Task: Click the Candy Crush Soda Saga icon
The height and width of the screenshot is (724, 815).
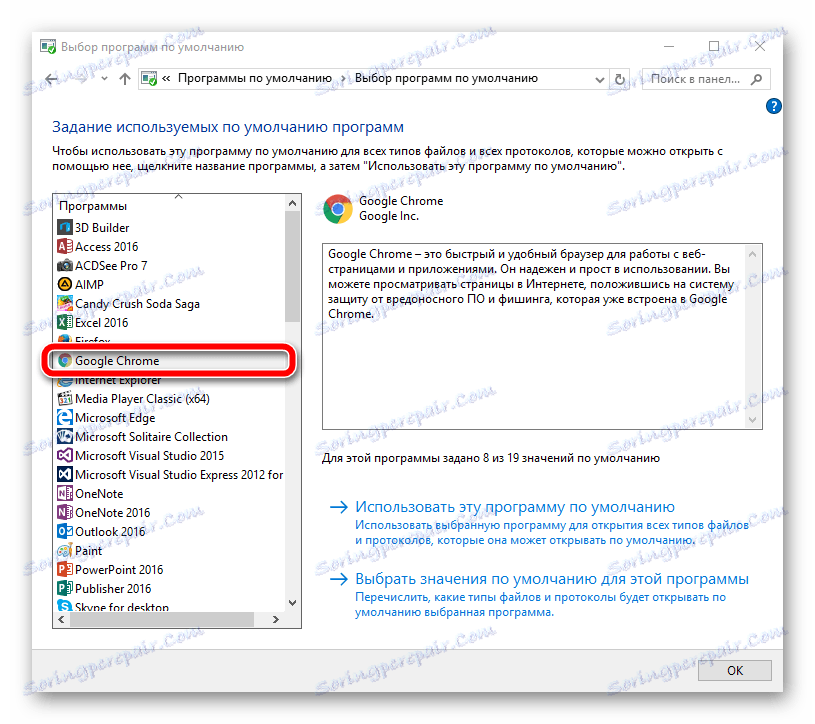Action: pyautogui.click(x=64, y=304)
